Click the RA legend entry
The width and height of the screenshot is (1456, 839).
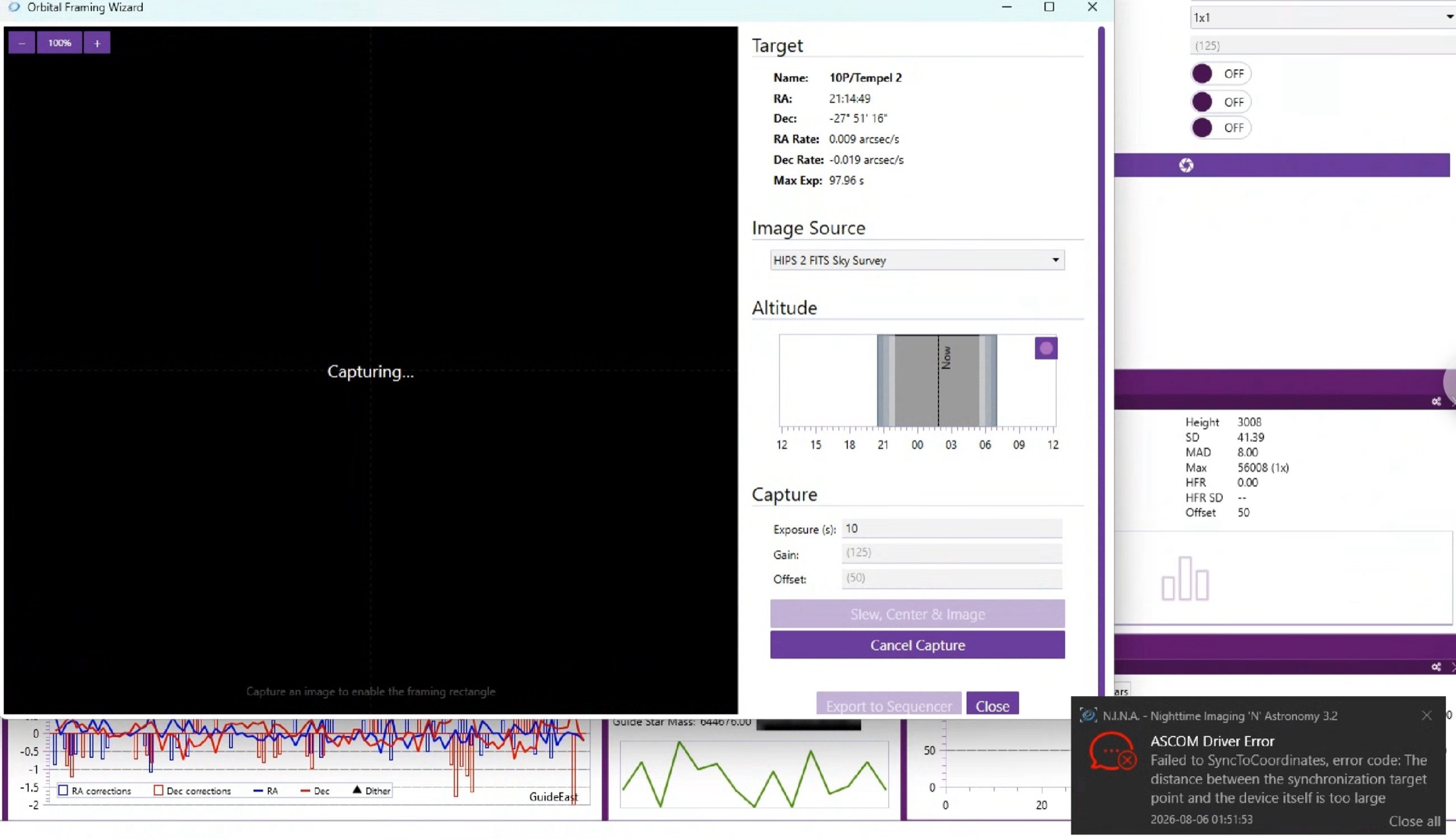[x=266, y=791]
